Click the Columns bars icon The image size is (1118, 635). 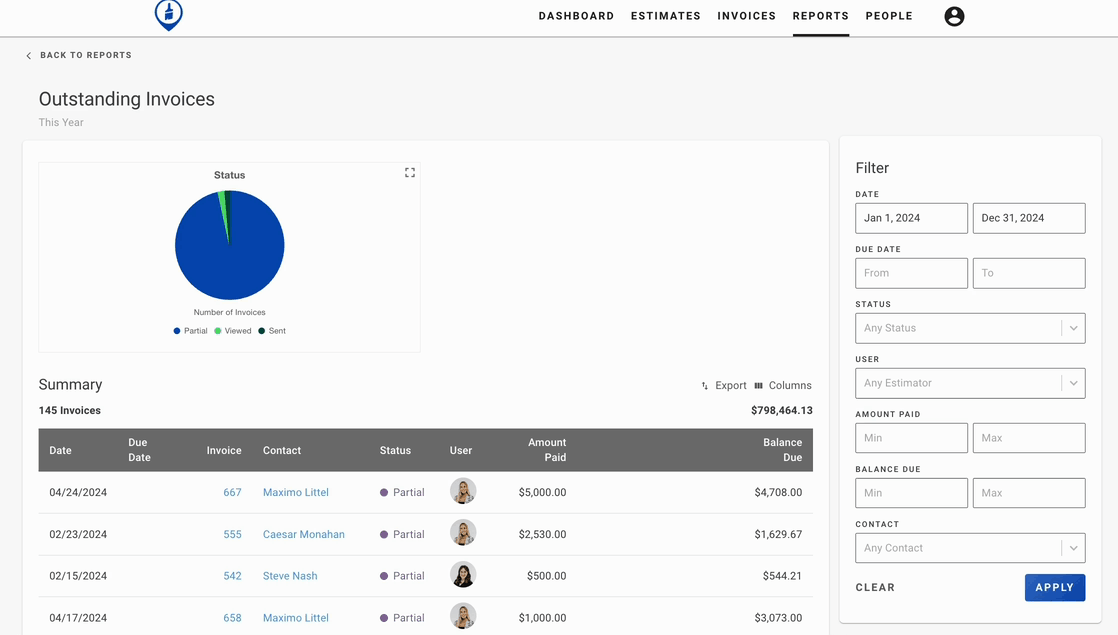click(759, 386)
